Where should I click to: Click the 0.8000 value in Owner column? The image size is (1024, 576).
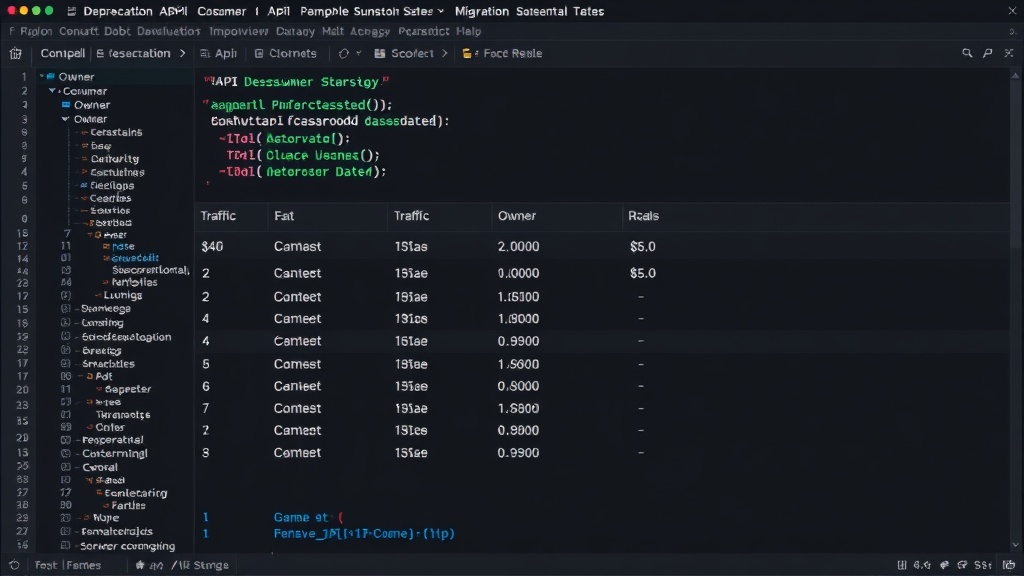point(519,386)
